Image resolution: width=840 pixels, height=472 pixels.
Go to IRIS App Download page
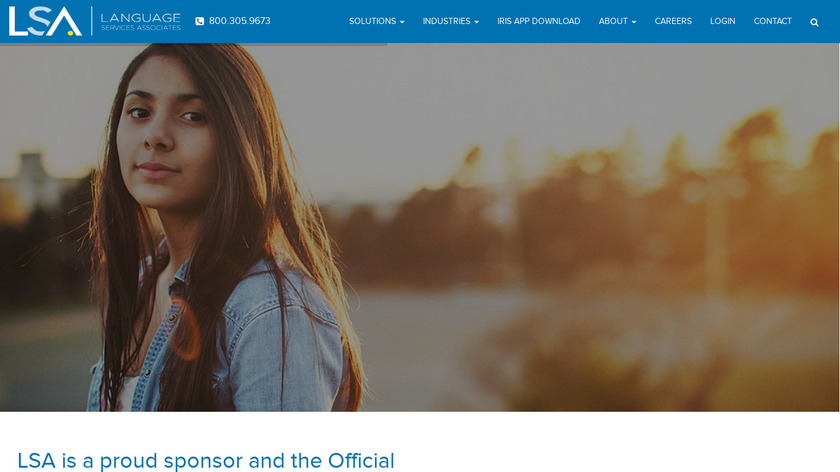[x=538, y=21]
